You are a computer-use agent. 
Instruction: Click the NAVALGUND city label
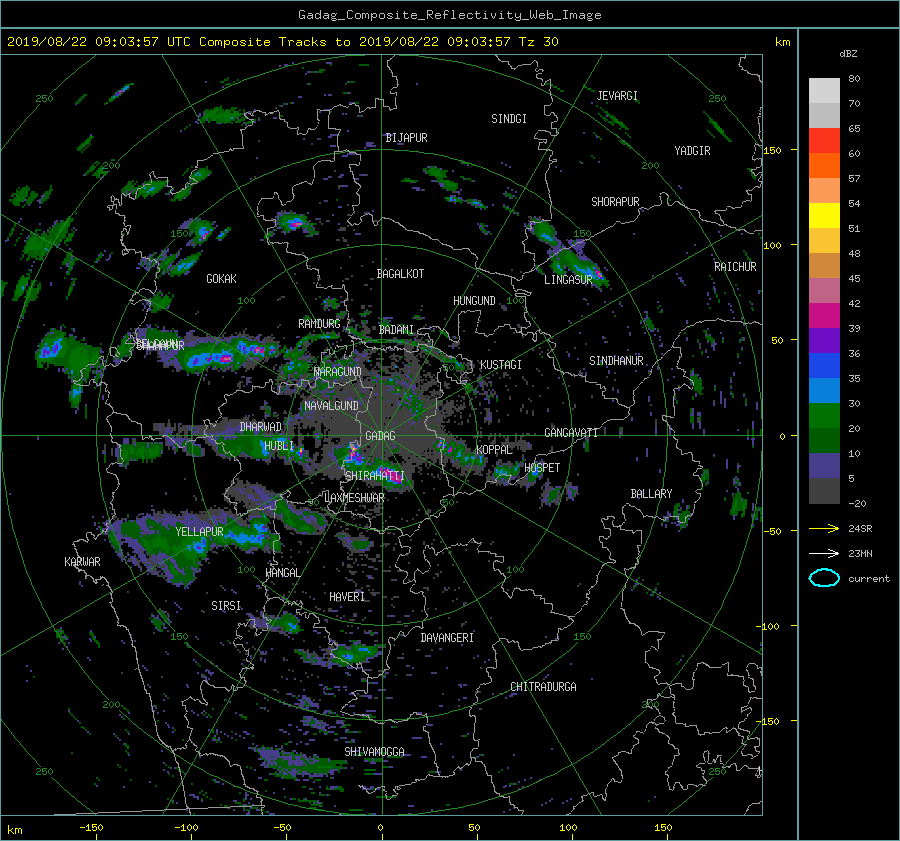[x=331, y=406]
